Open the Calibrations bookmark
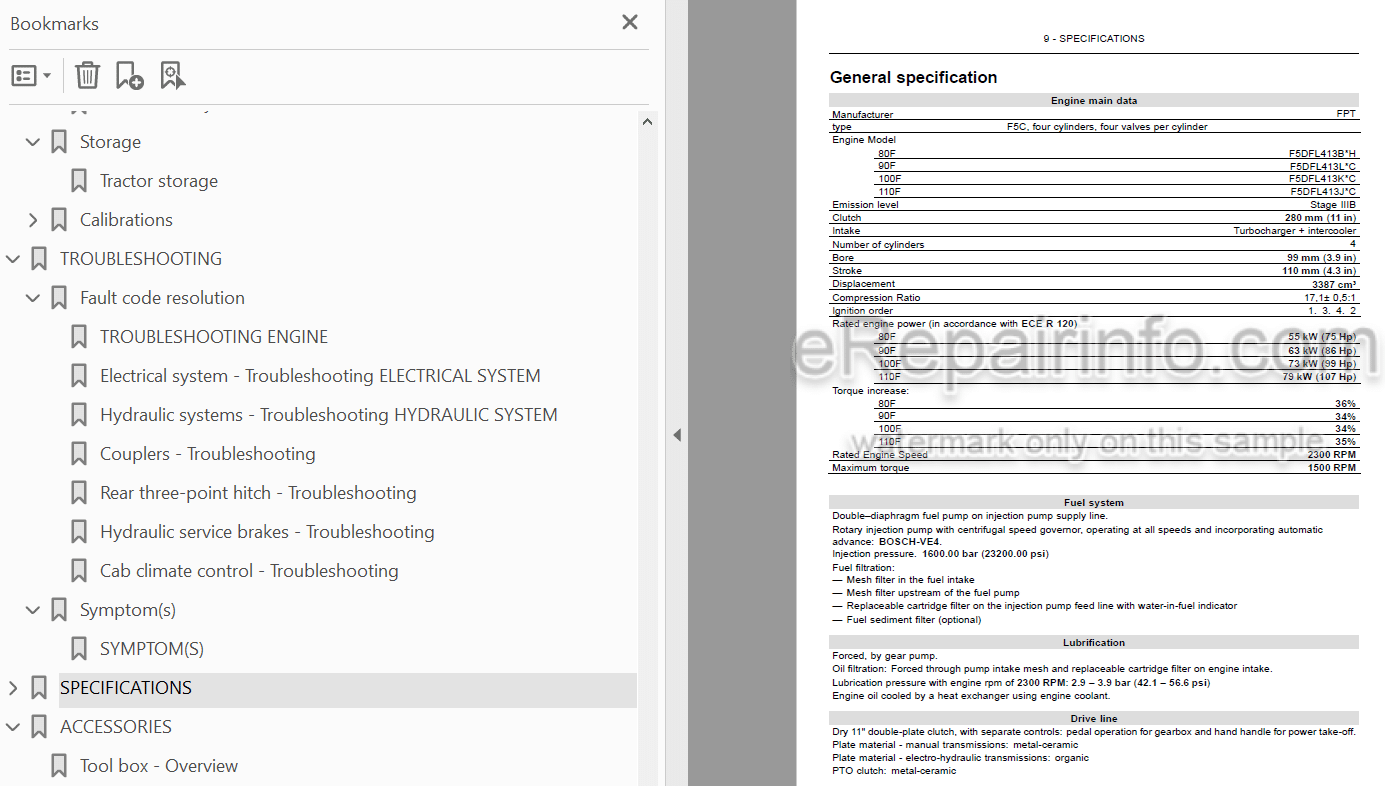 (126, 220)
